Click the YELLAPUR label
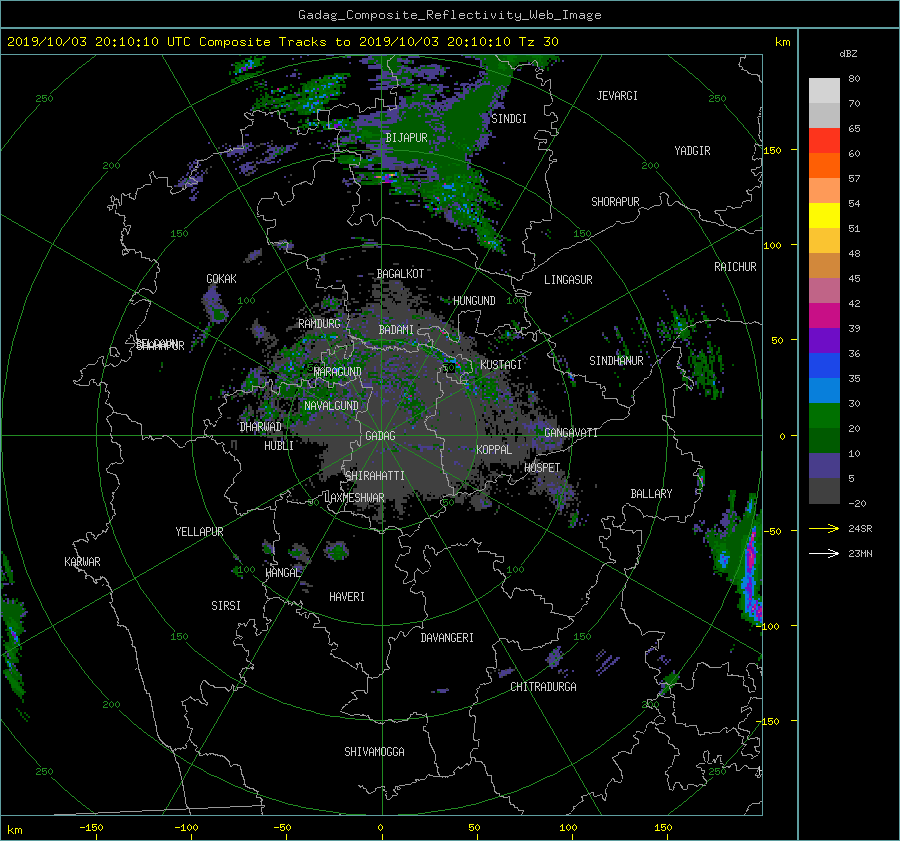 click(199, 532)
